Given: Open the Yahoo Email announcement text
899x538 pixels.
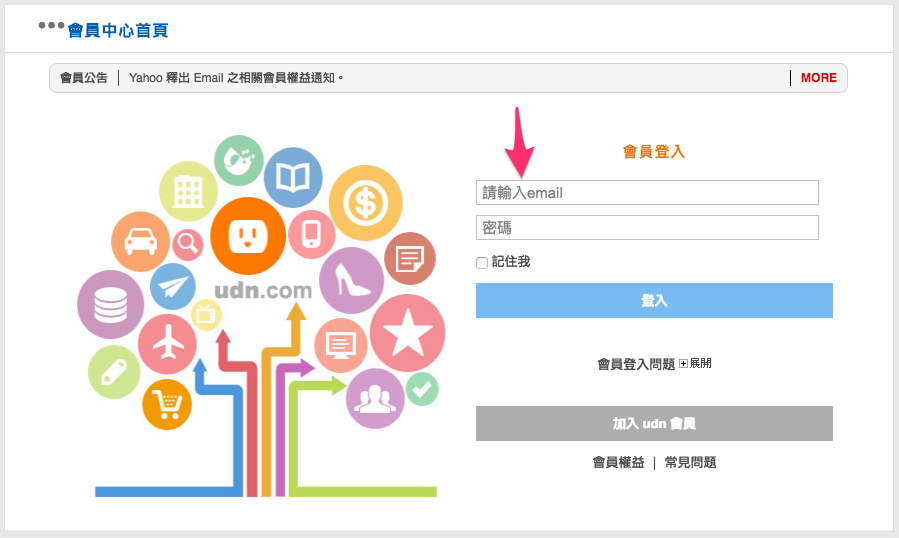Looking at the screenshot, I should coord(236,78).
